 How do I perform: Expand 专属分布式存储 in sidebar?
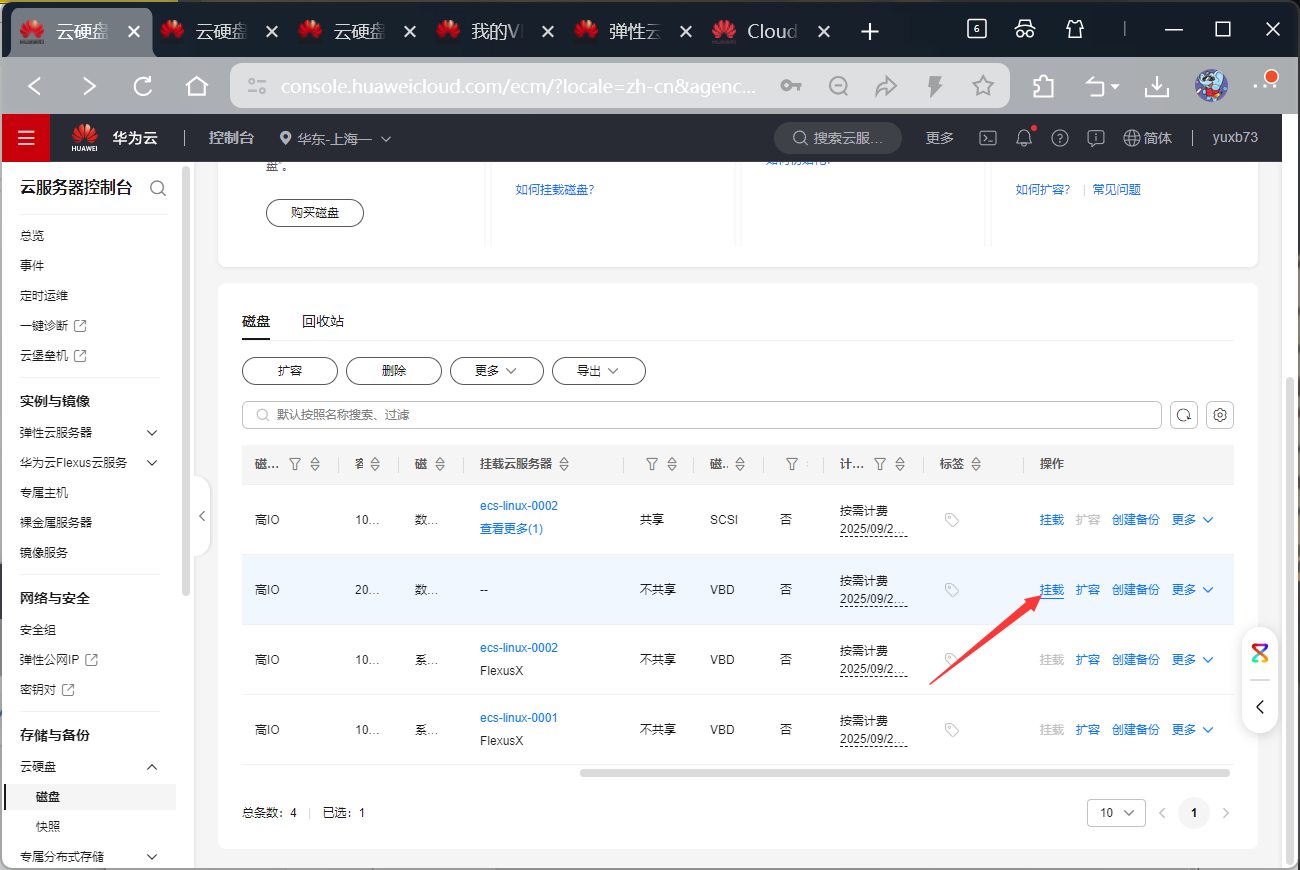[152, 857]
